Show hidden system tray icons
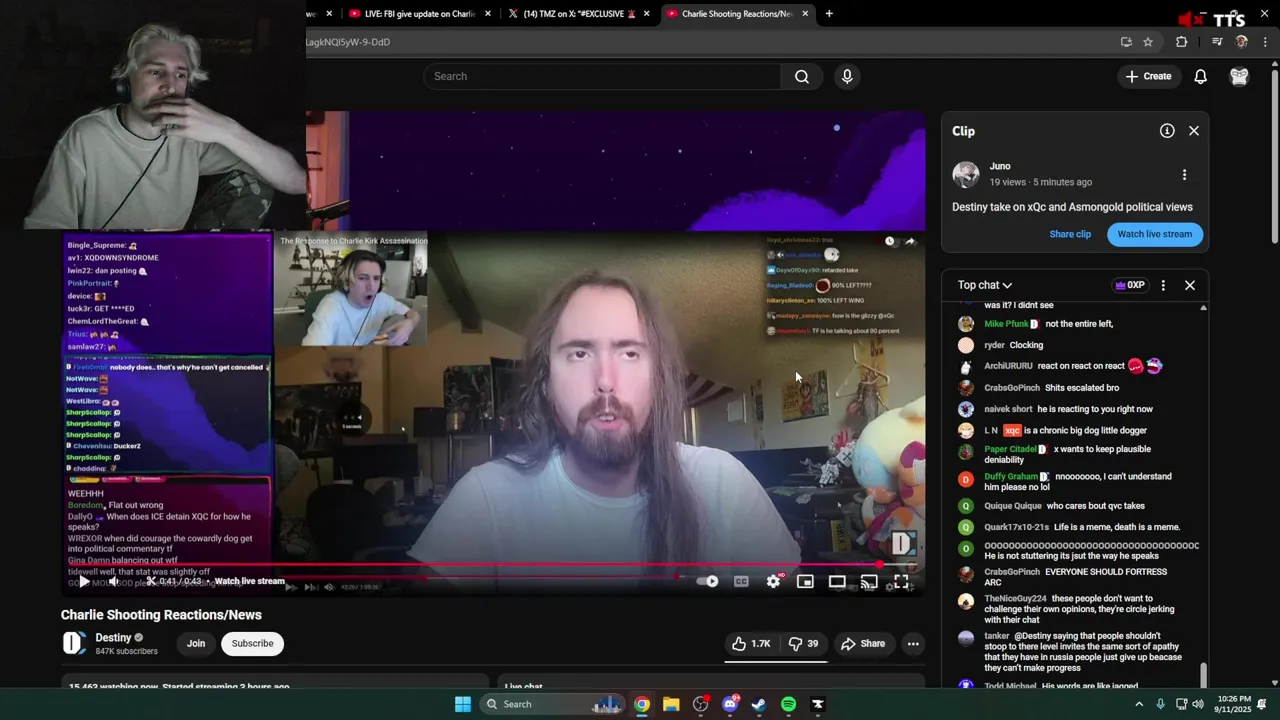Screen dimensions: 1280x720 pyautogui.click(x=1139, y=704)
